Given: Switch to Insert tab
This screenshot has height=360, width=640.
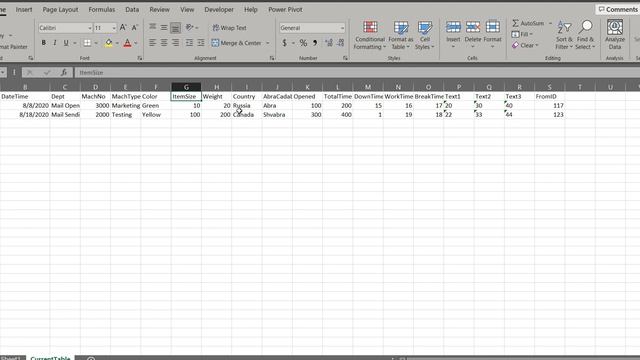Looking at the screenshot, I should pyautogui.click(x=24, y=9).
